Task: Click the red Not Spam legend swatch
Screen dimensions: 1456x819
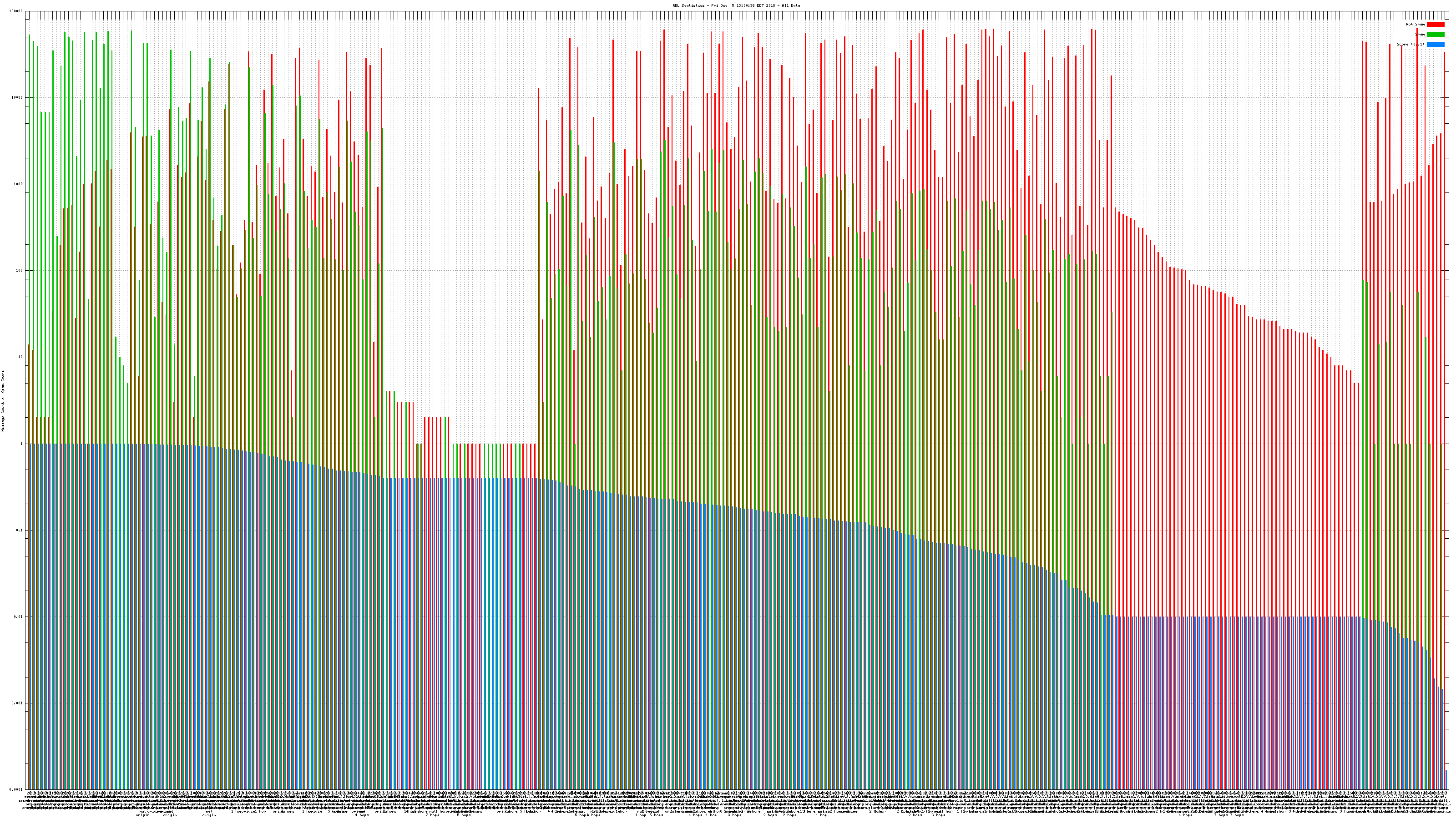Action: click(1435, 24)
